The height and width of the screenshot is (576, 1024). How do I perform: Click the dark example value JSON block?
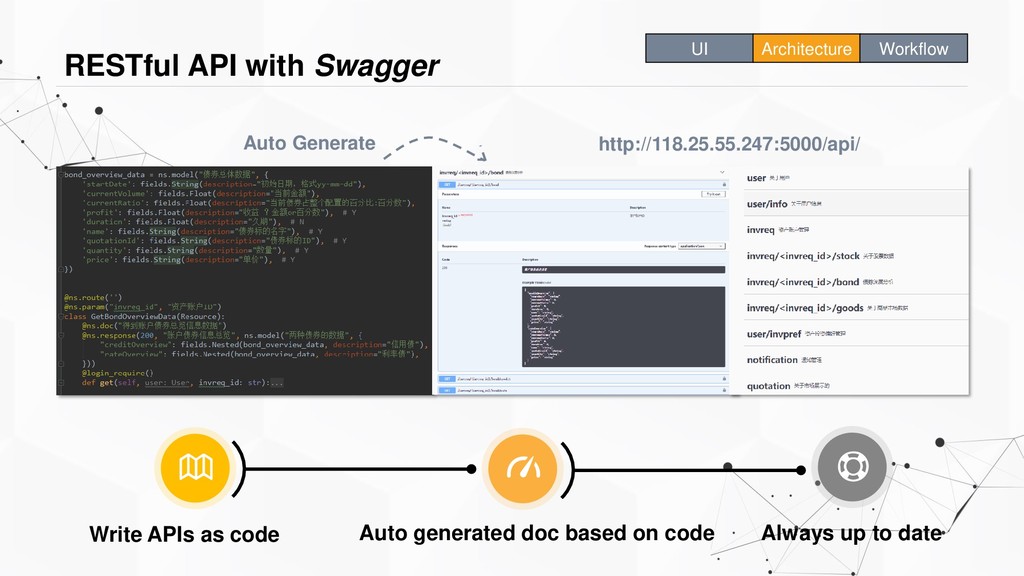(623, 327)
